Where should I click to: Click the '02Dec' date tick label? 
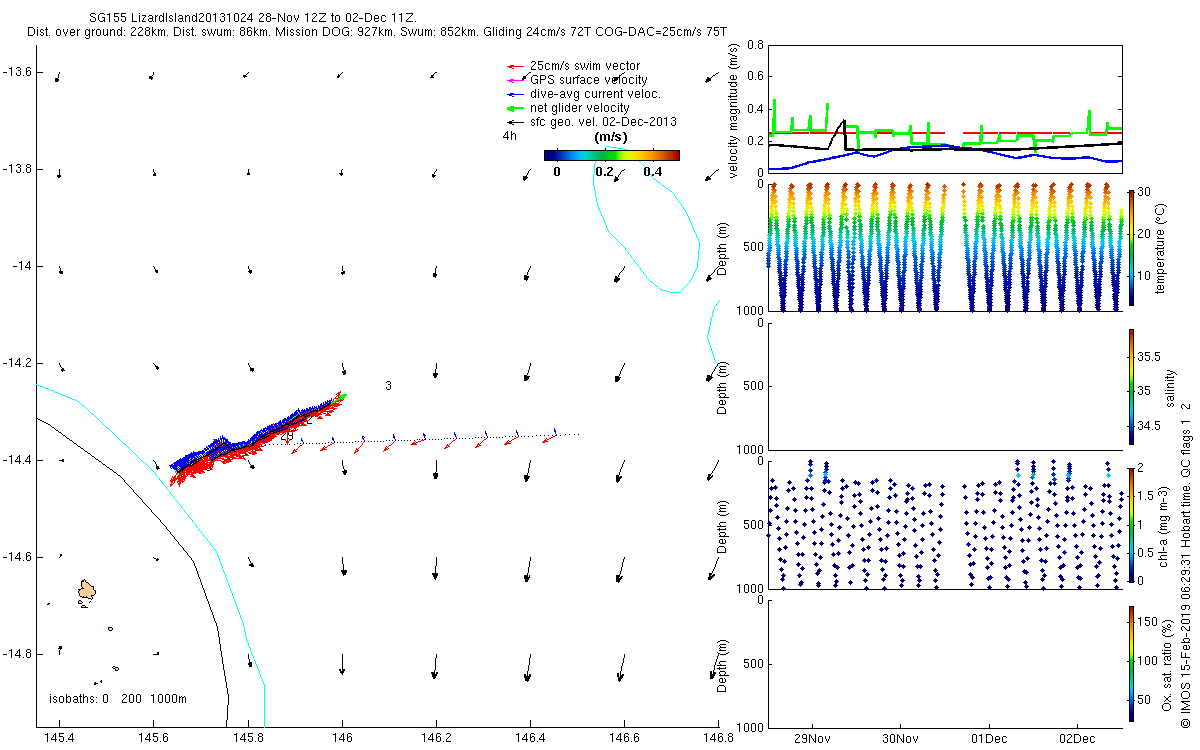(x=1076, y=738)
